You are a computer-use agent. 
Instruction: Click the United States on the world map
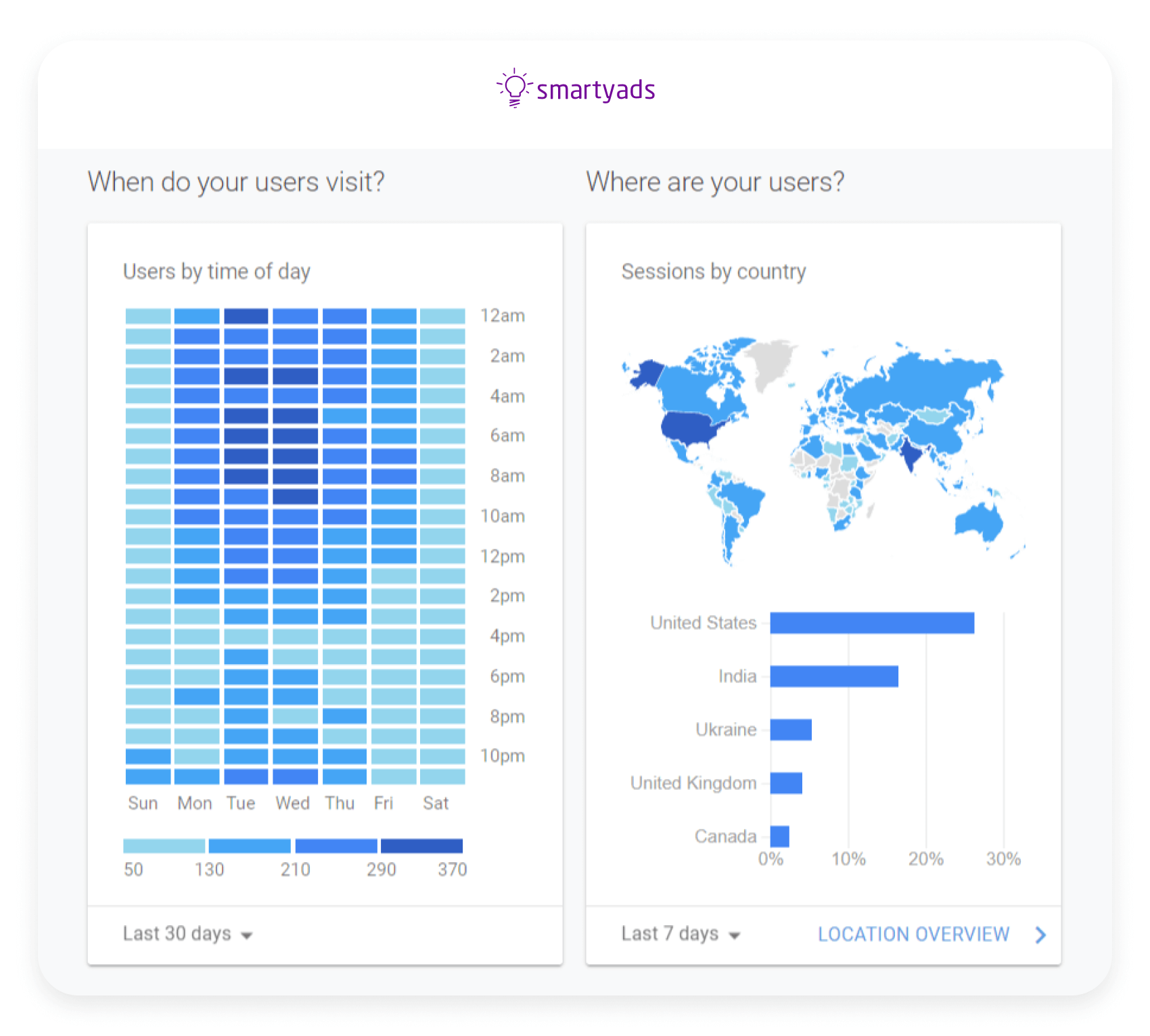click(x=690, y=427)
